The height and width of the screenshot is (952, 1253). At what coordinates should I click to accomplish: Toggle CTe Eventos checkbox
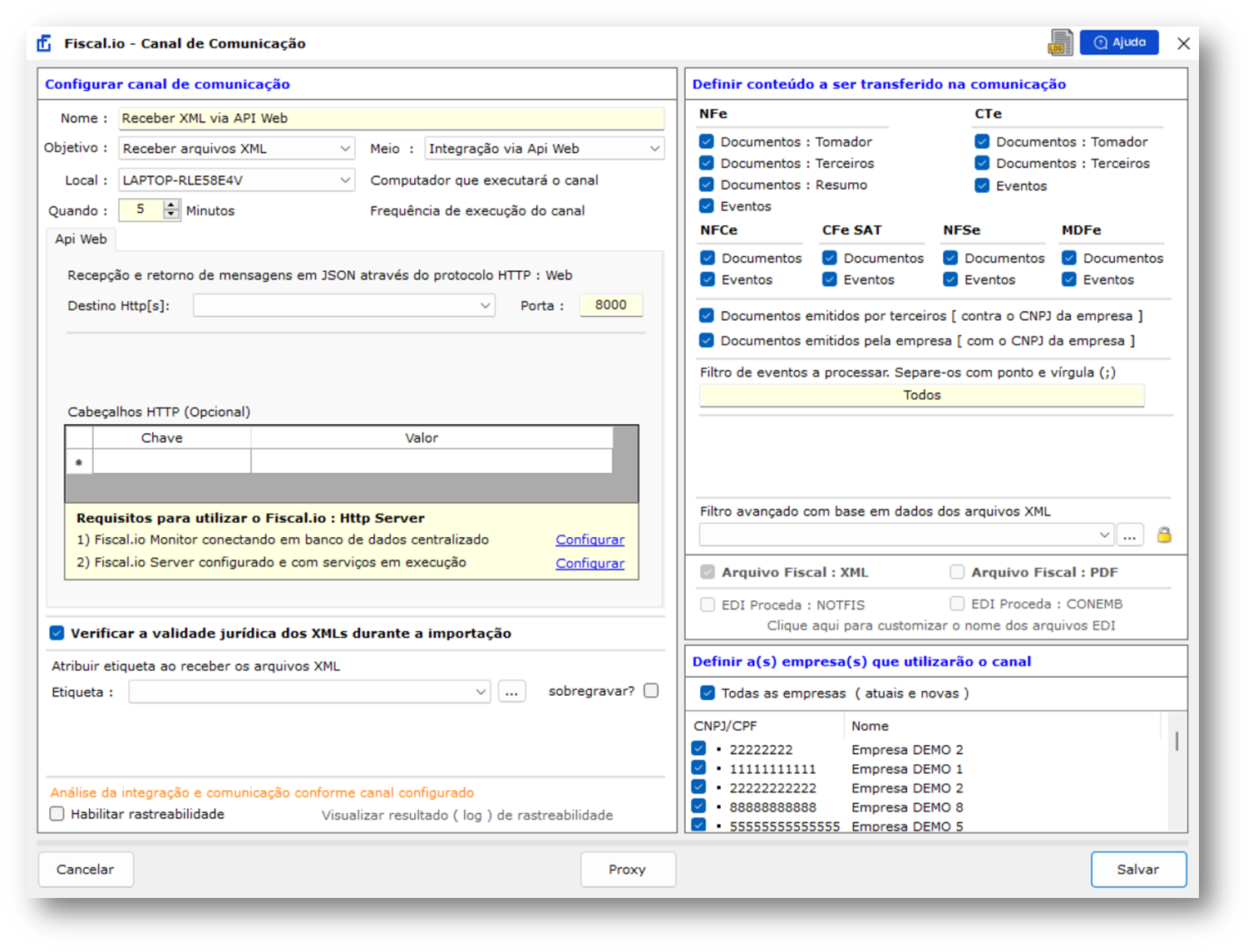tap(982, 185)
